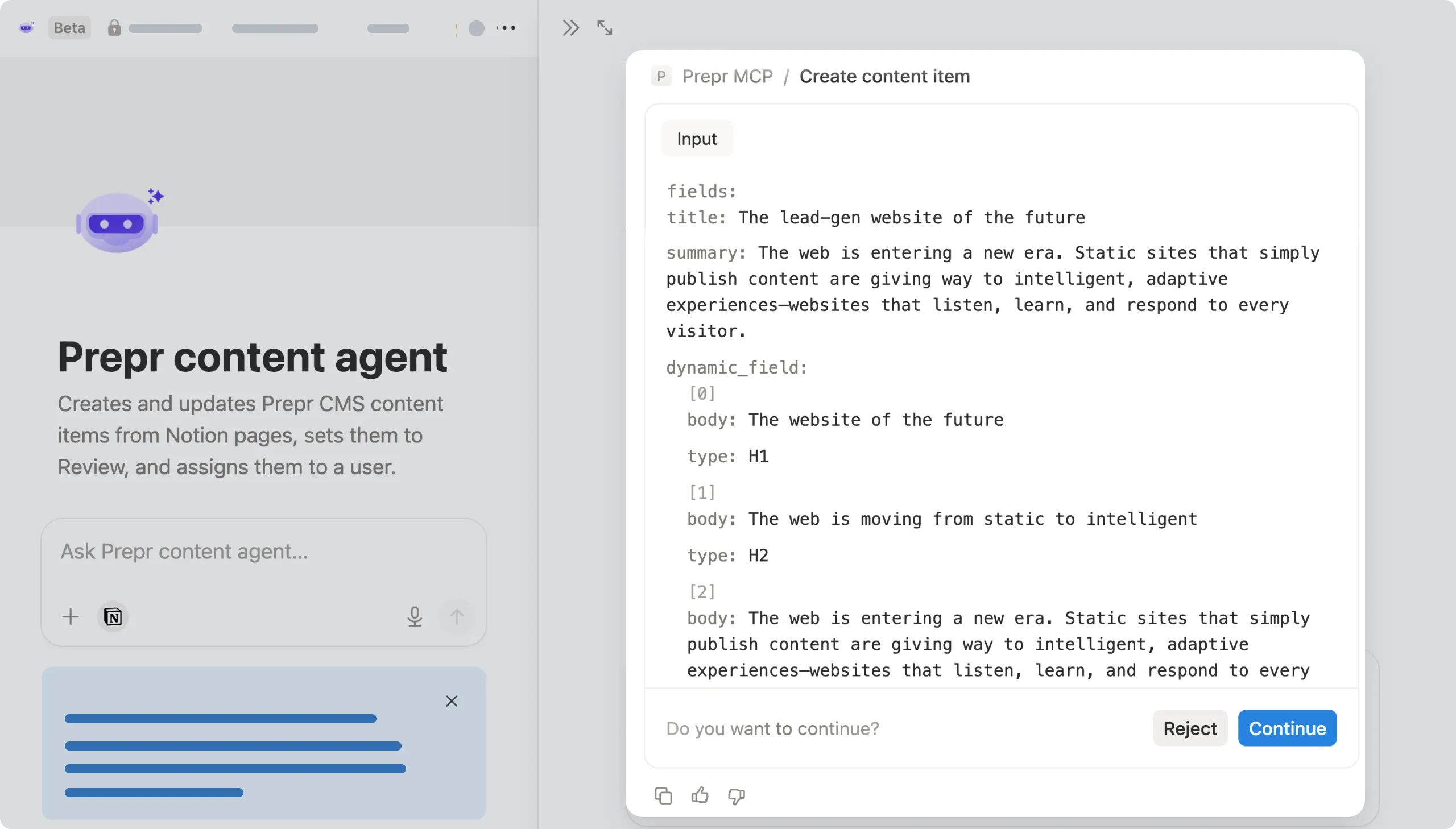Open the Prepr MCP breadcrumb menu
Viewport: 1456px width, 829px height.
click(x=727, y=76)
